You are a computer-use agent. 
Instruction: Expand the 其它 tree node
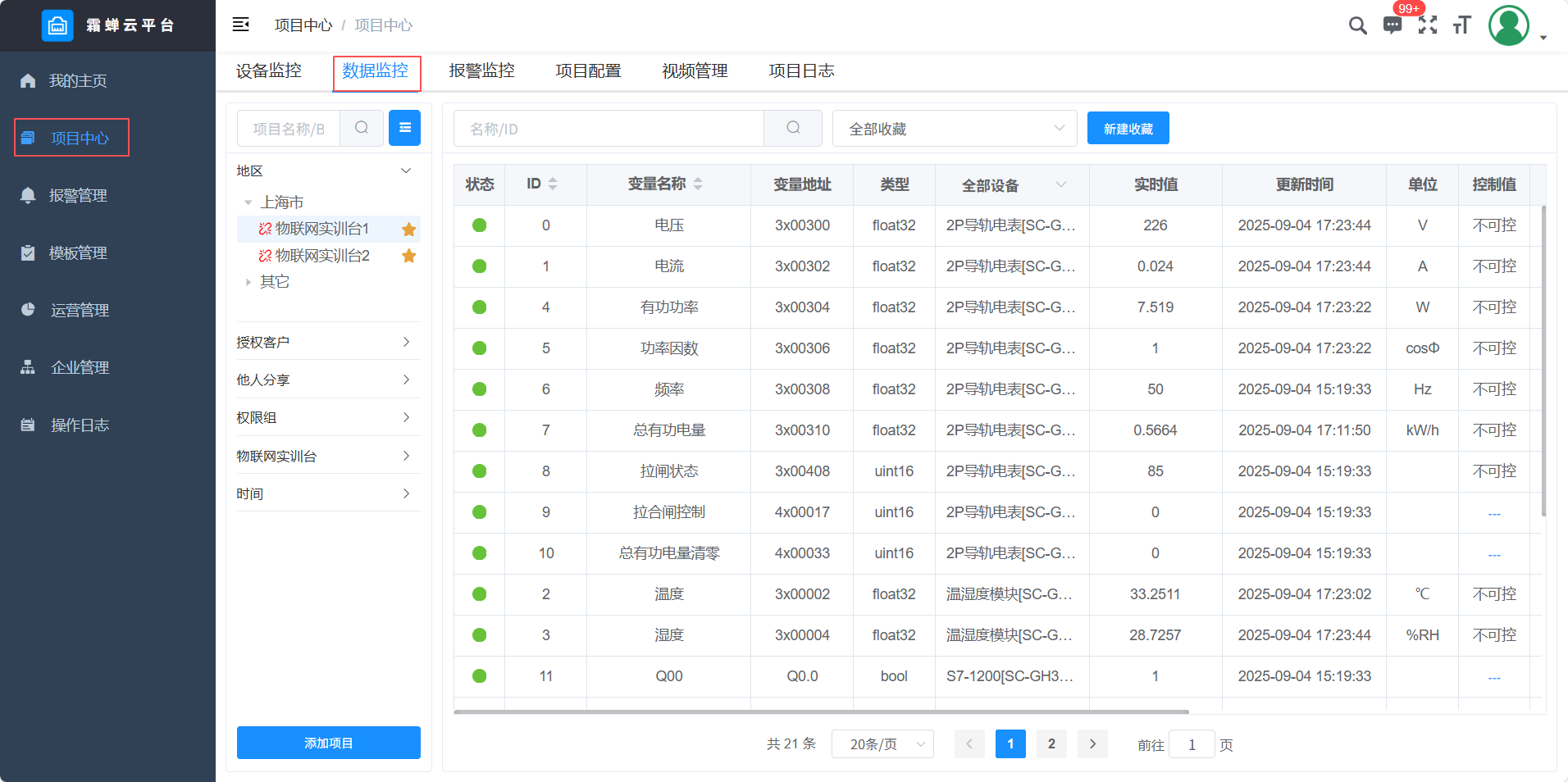248,282
